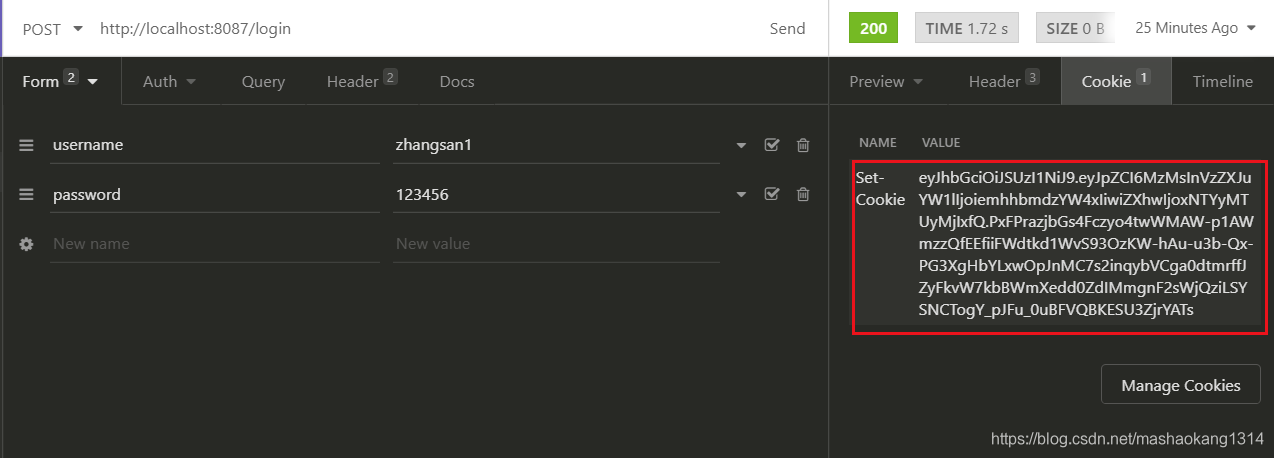Open the Docs tab
Screen dimensions: 1274x458
(457, 82)
